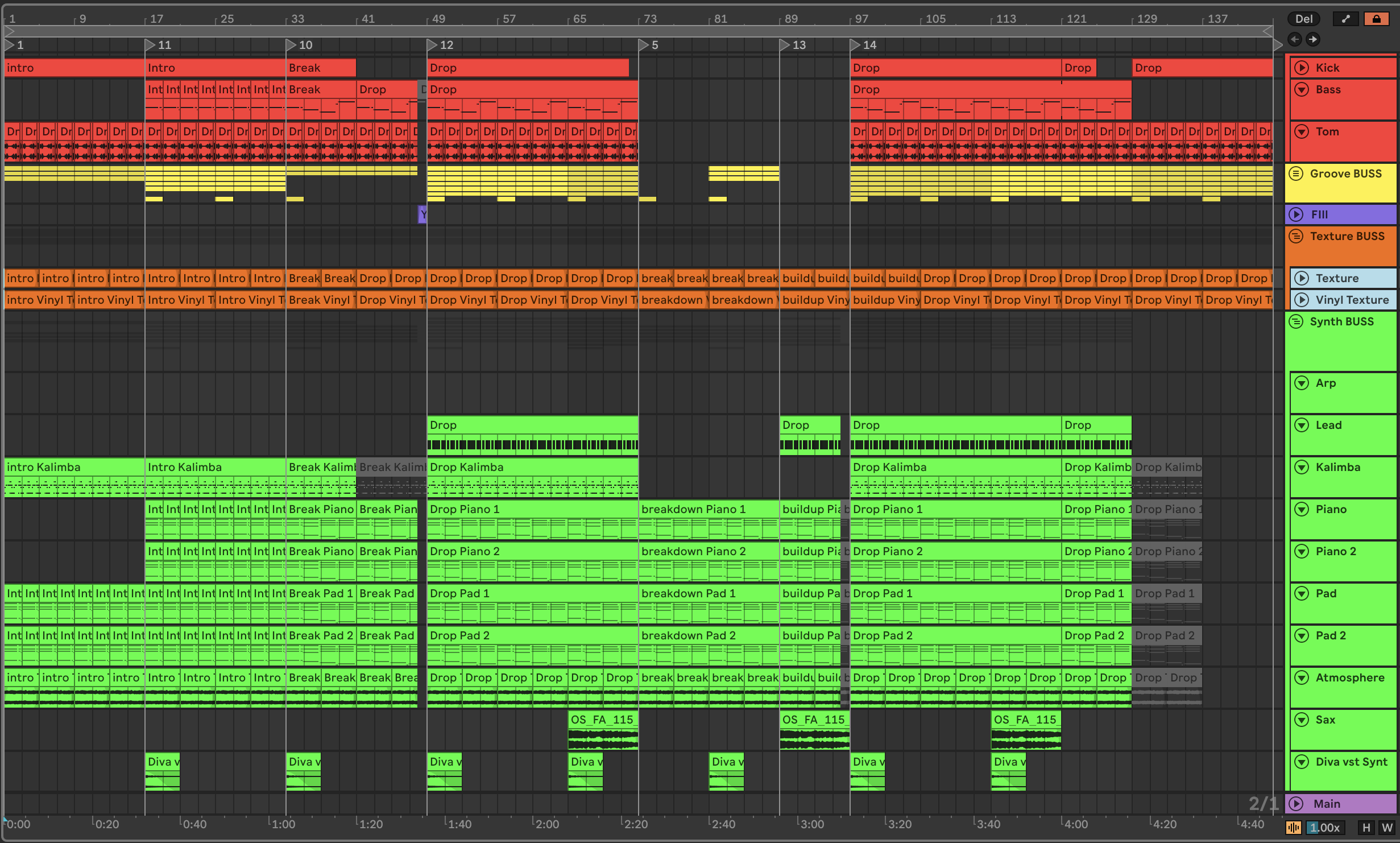Click the Del locator button
The image size is (1400, 843).
[x=1303, y=19]
